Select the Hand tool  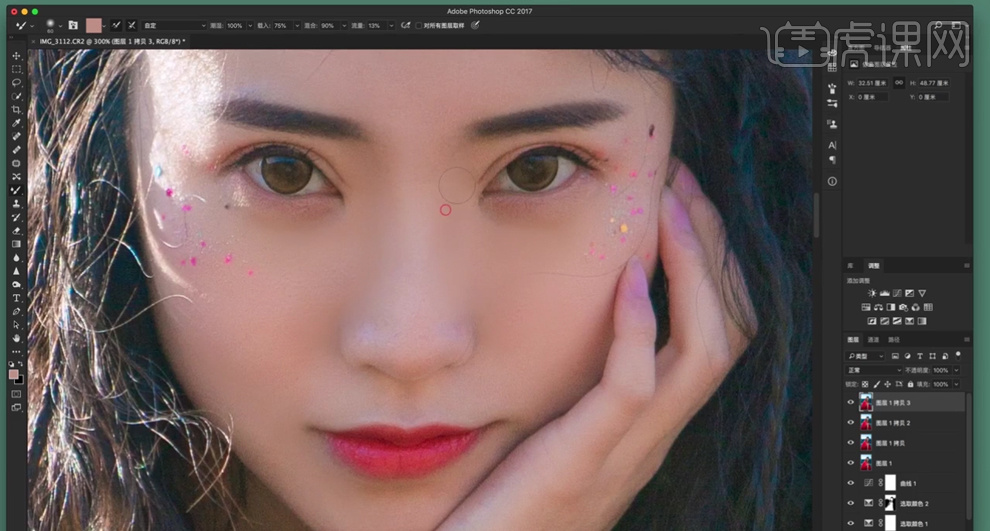point(16,338)
